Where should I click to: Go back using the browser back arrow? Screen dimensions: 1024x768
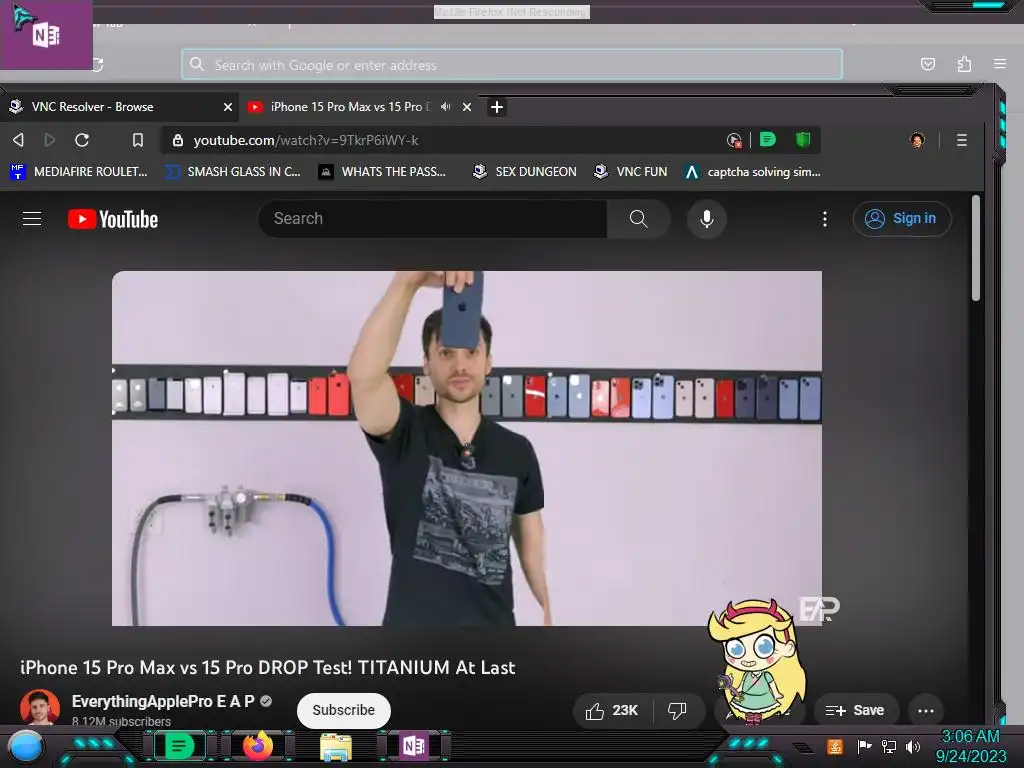point(18,140)
